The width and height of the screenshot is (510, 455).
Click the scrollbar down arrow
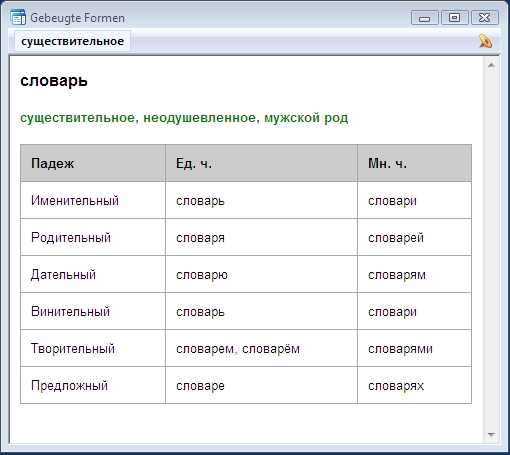(x=491, y=435)
